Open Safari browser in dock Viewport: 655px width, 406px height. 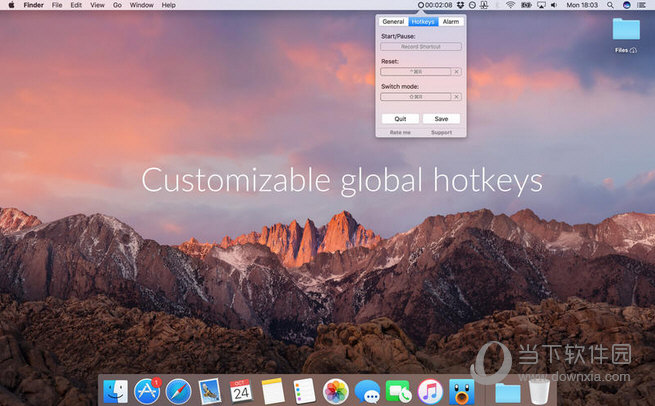tap(178, 392)
